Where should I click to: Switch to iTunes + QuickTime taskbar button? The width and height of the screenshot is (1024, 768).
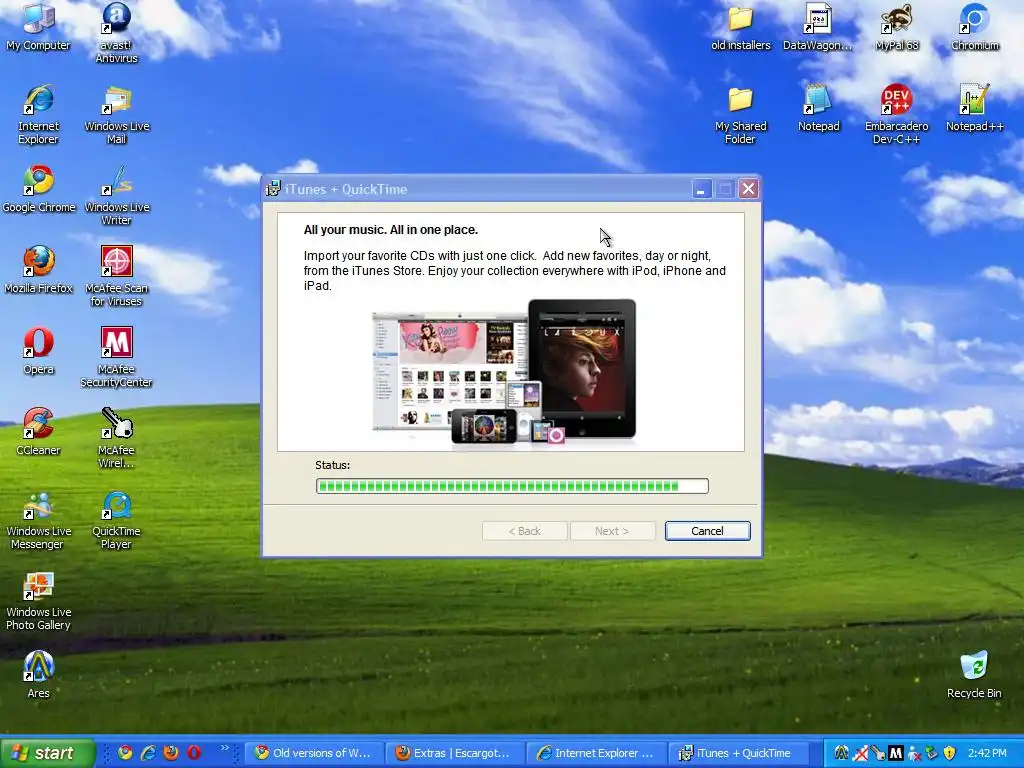738,753
